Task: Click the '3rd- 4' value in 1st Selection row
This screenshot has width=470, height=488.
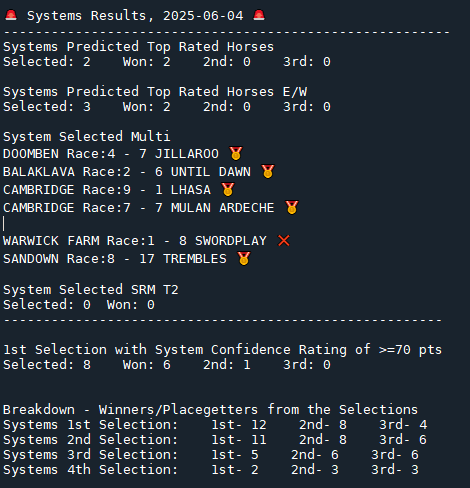Action: pyautogui.click(x=403, y=425)
